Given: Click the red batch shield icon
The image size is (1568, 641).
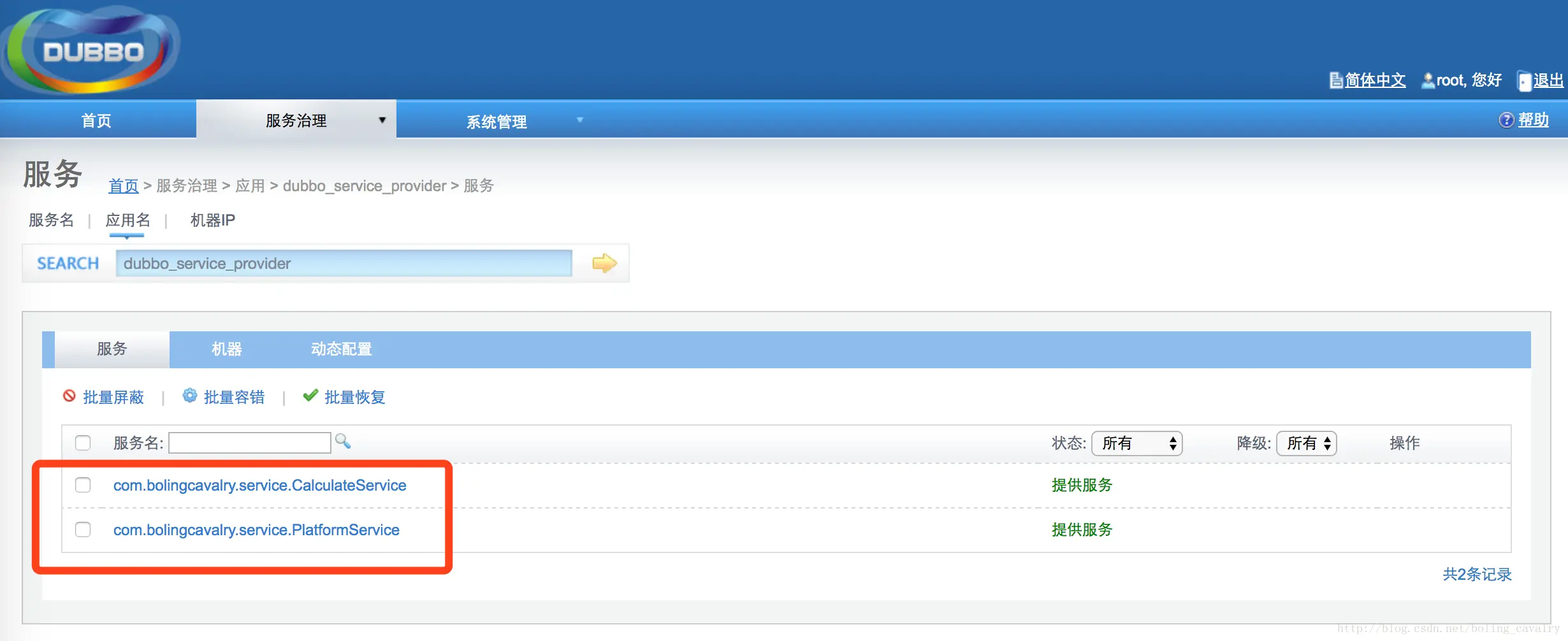Looking at the screenshot, I should coord(69,396).
